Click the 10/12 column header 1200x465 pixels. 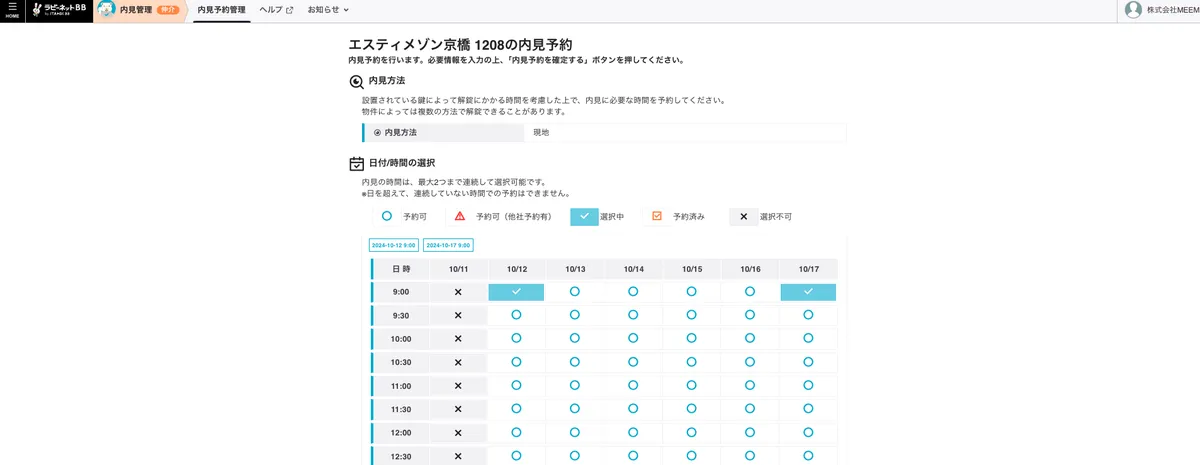[x=516, y=269]
